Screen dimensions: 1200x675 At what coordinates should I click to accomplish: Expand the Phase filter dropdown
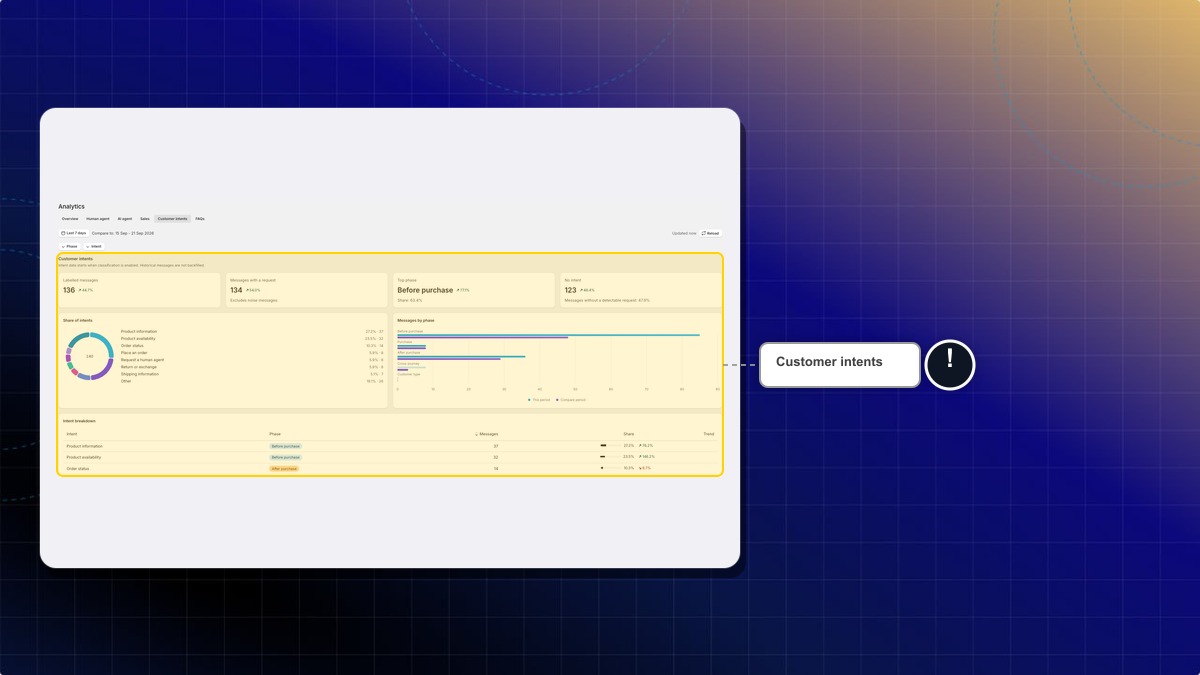[70, 246]
